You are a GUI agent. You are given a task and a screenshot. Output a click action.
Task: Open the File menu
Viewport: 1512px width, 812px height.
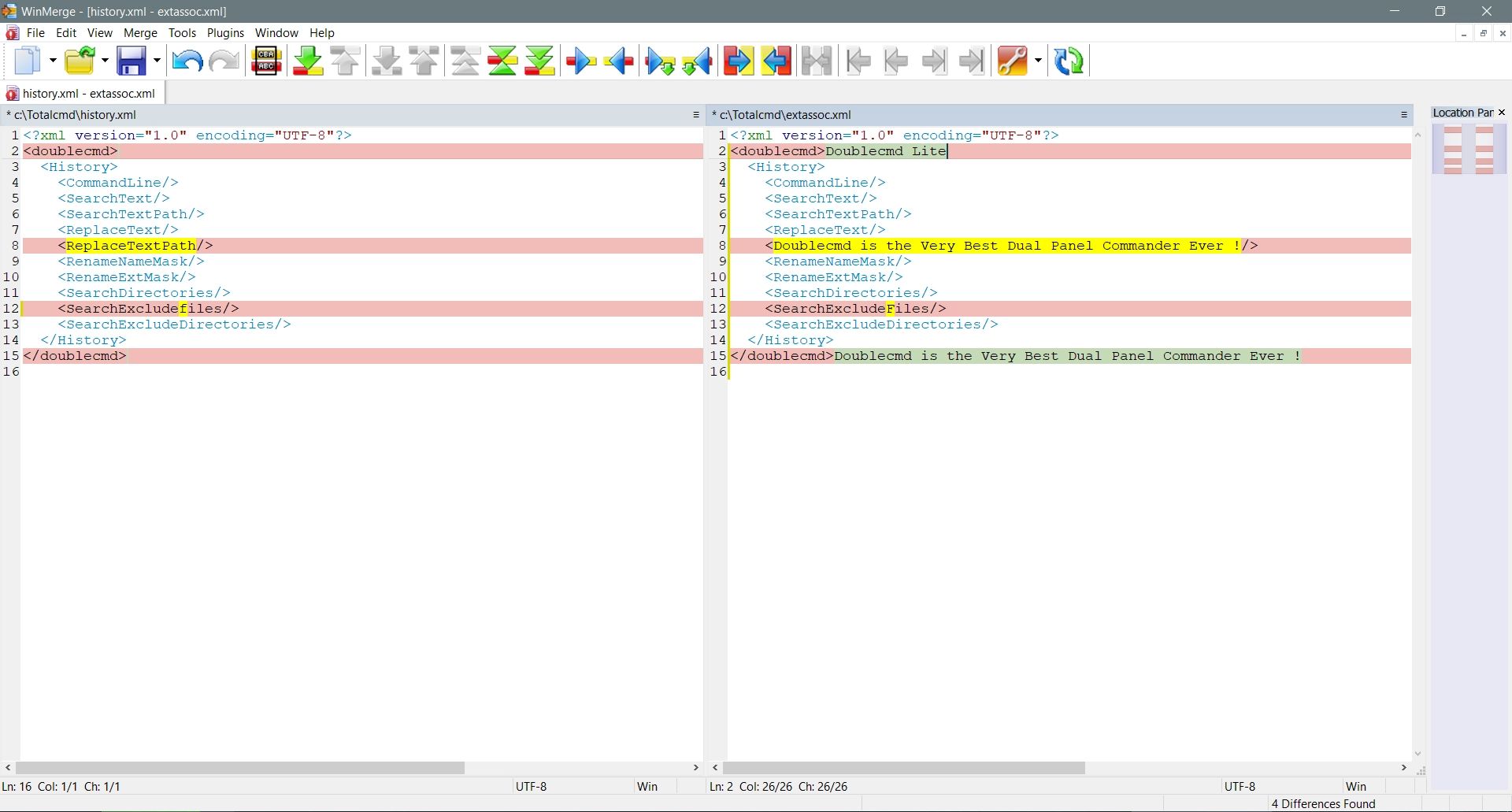point(35,33)
